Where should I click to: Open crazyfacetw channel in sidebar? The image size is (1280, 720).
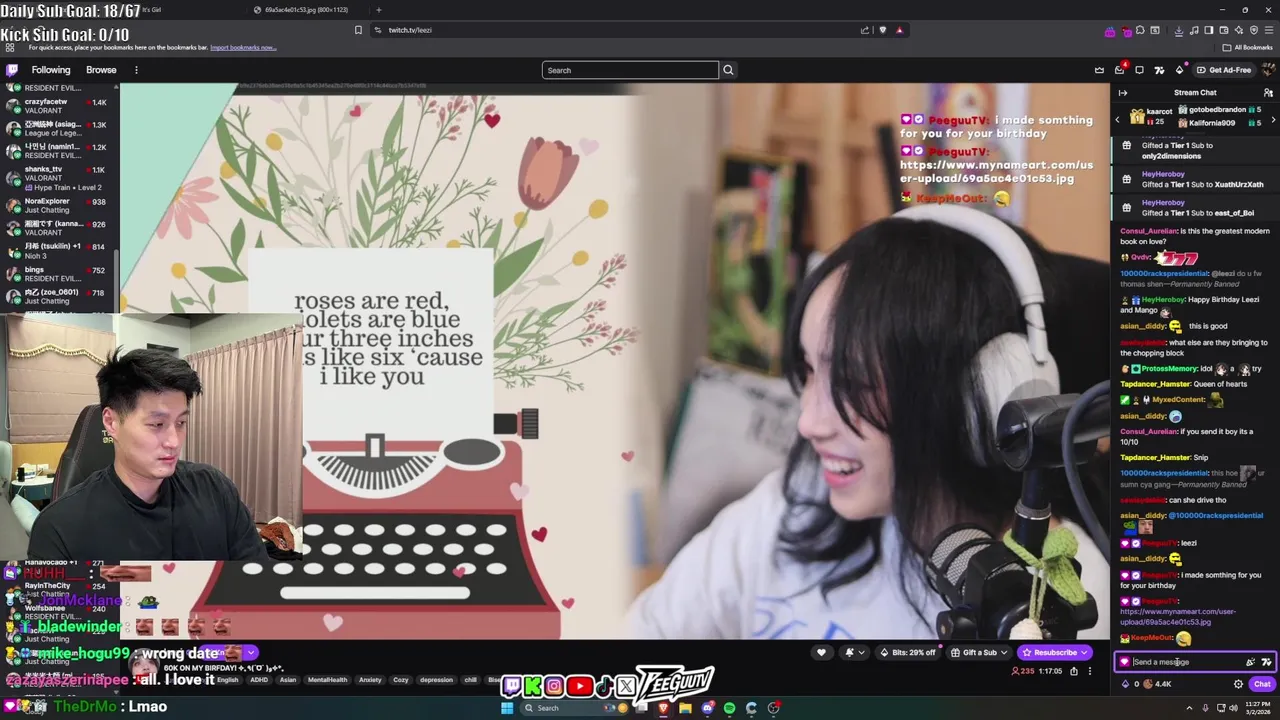click(58, 107)
